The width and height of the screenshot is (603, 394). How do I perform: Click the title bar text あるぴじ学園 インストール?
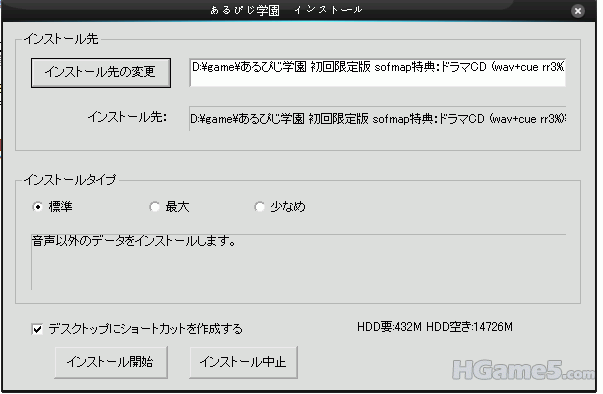(x=286, y=10)
